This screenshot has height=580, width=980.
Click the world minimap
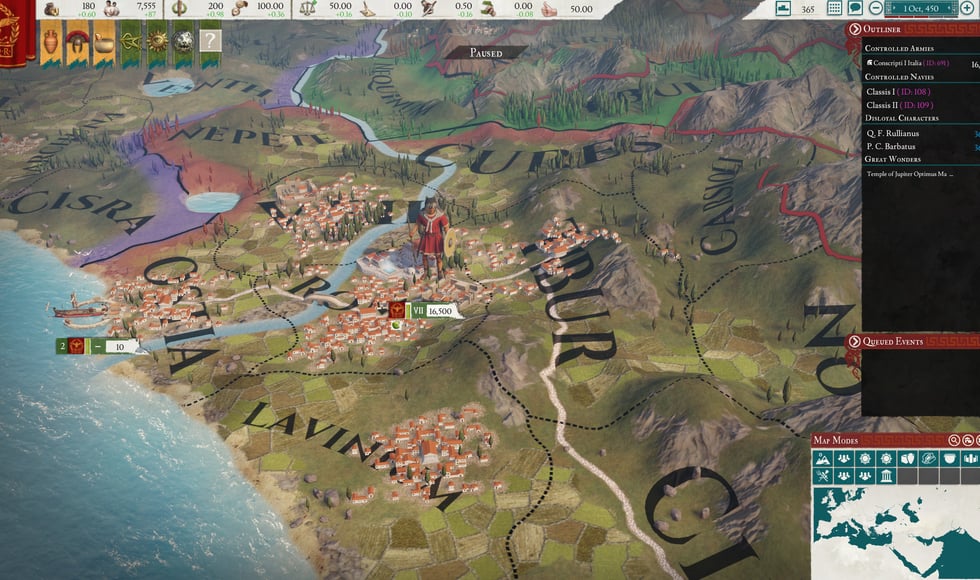tap(896, 533)
